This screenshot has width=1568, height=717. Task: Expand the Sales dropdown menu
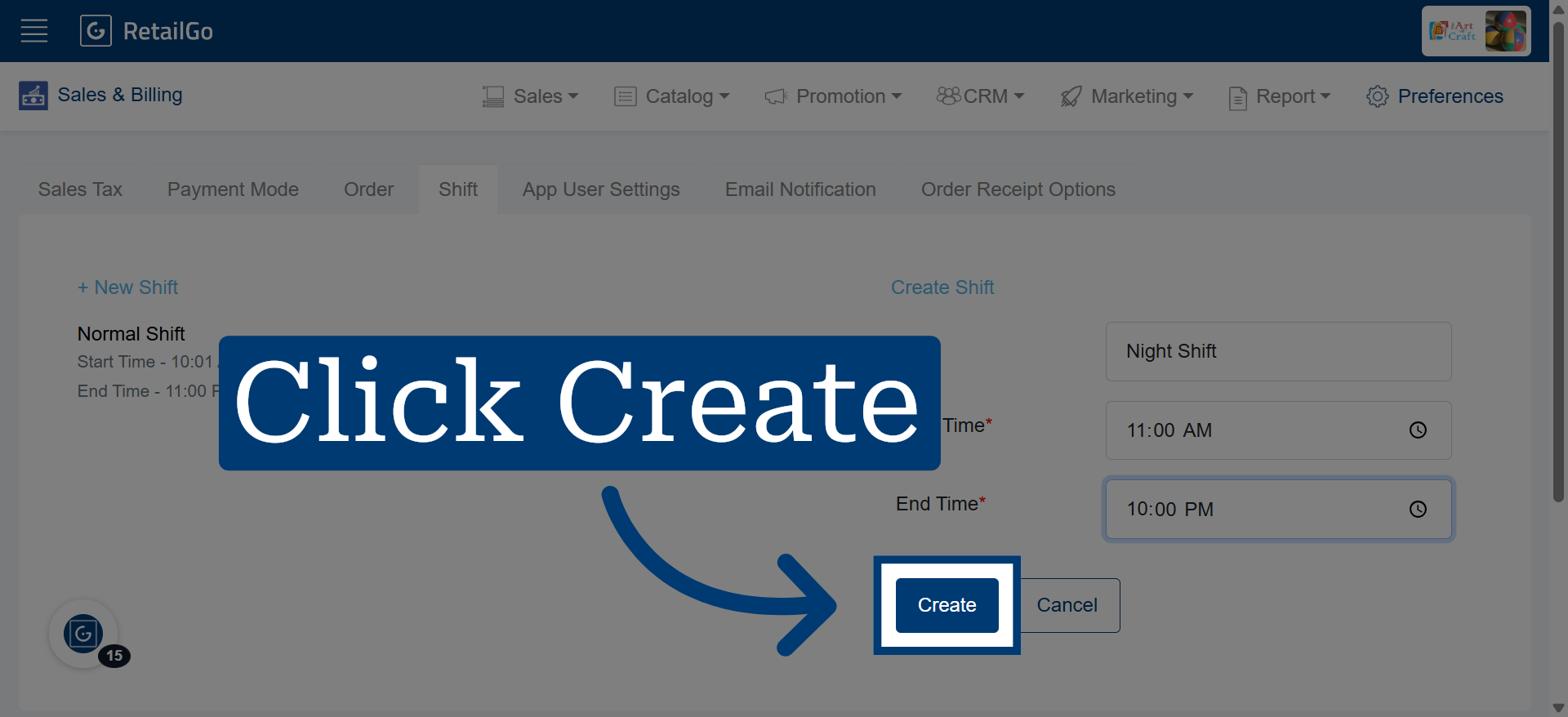pyautogui.click(x=530, y=96)
